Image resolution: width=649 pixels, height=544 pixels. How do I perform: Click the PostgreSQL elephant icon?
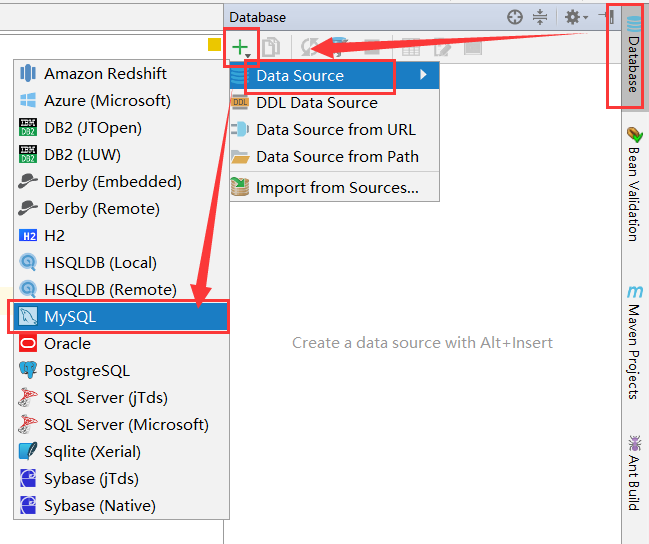coord(28,370)
